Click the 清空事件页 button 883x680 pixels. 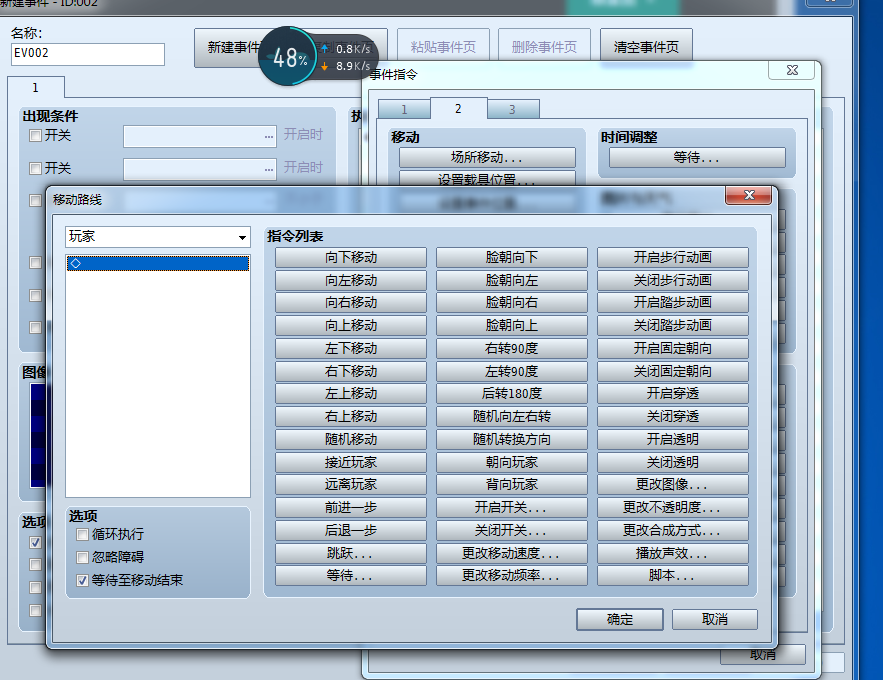coord(646,47)
